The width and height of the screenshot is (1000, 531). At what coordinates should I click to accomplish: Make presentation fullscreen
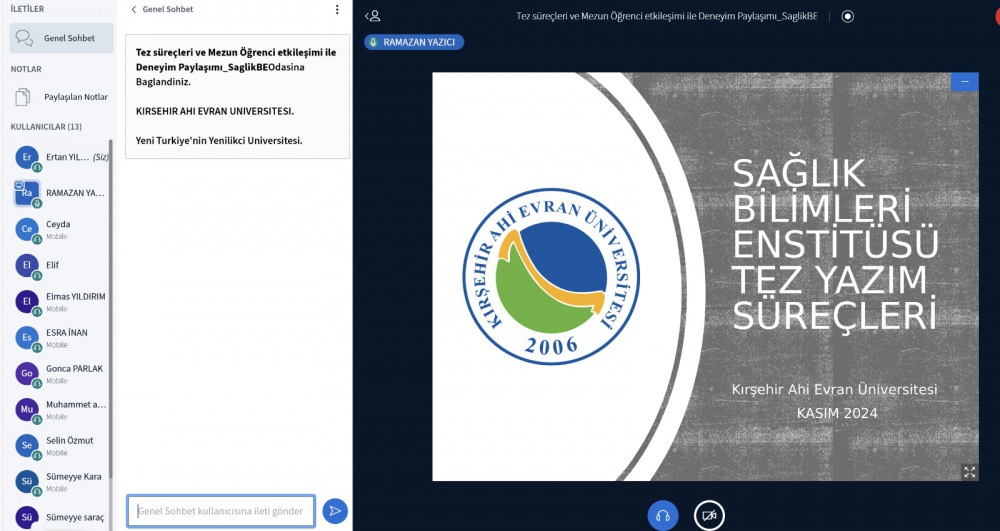(x=969, y=472)
